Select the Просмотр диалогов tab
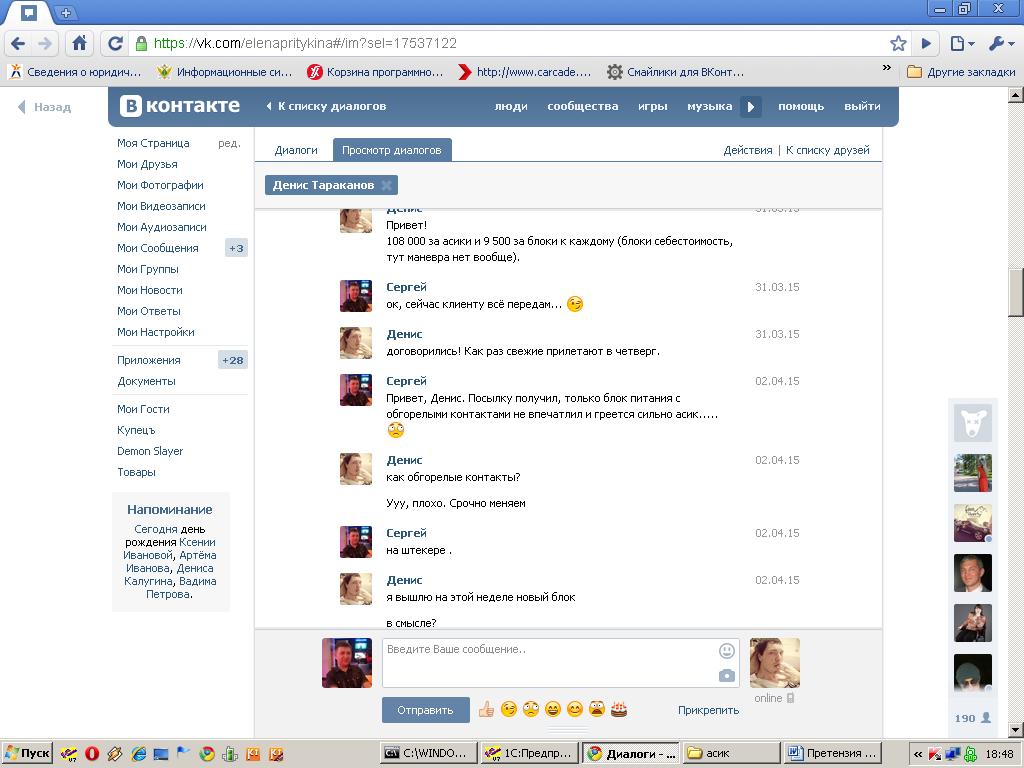The image size is (1024, 768). click(392, 150)
